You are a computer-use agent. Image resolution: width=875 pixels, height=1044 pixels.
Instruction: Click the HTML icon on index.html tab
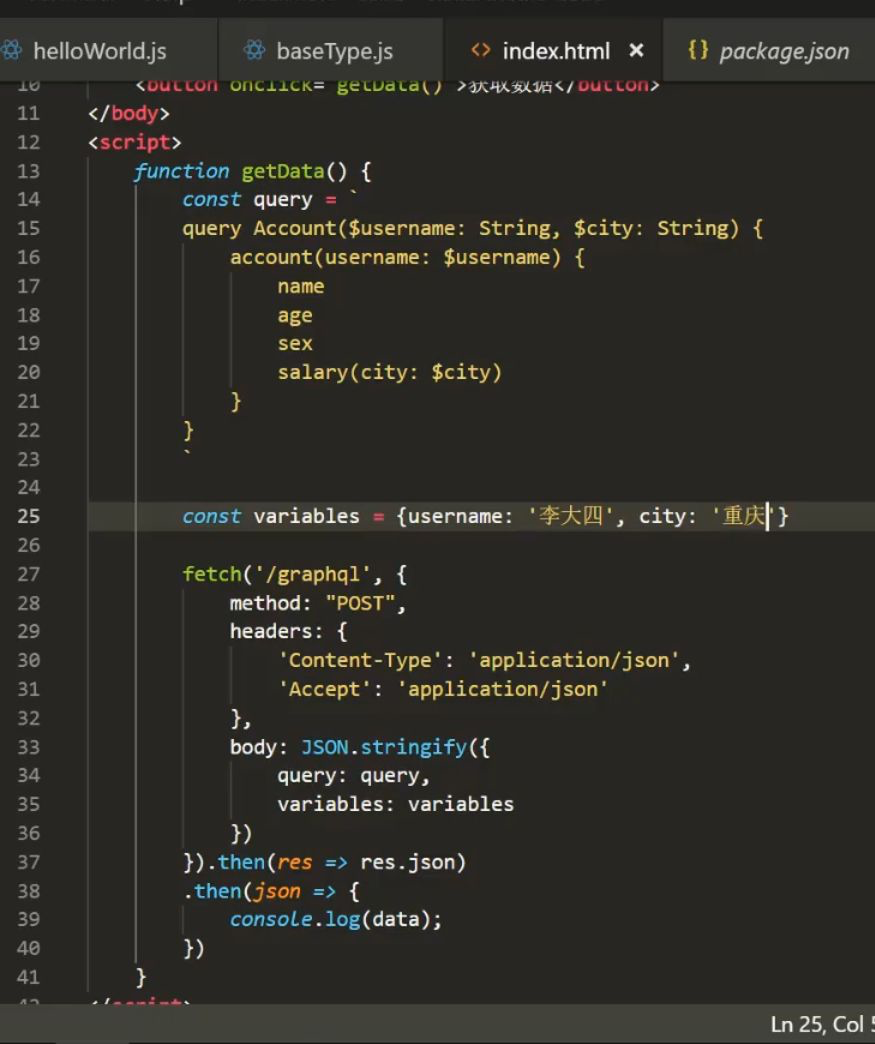point(481,50)
